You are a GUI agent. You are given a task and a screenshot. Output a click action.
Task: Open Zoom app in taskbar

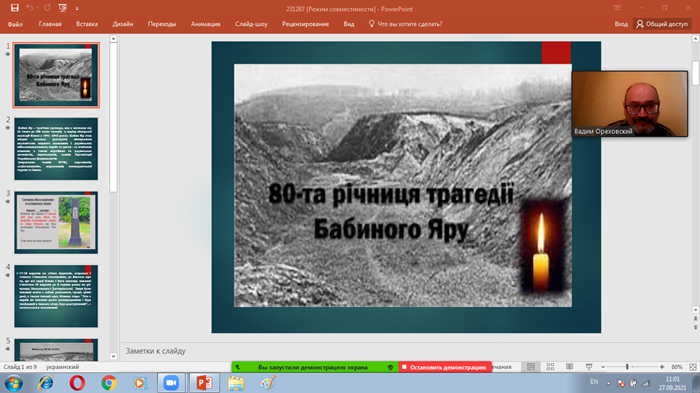[171, 383]
